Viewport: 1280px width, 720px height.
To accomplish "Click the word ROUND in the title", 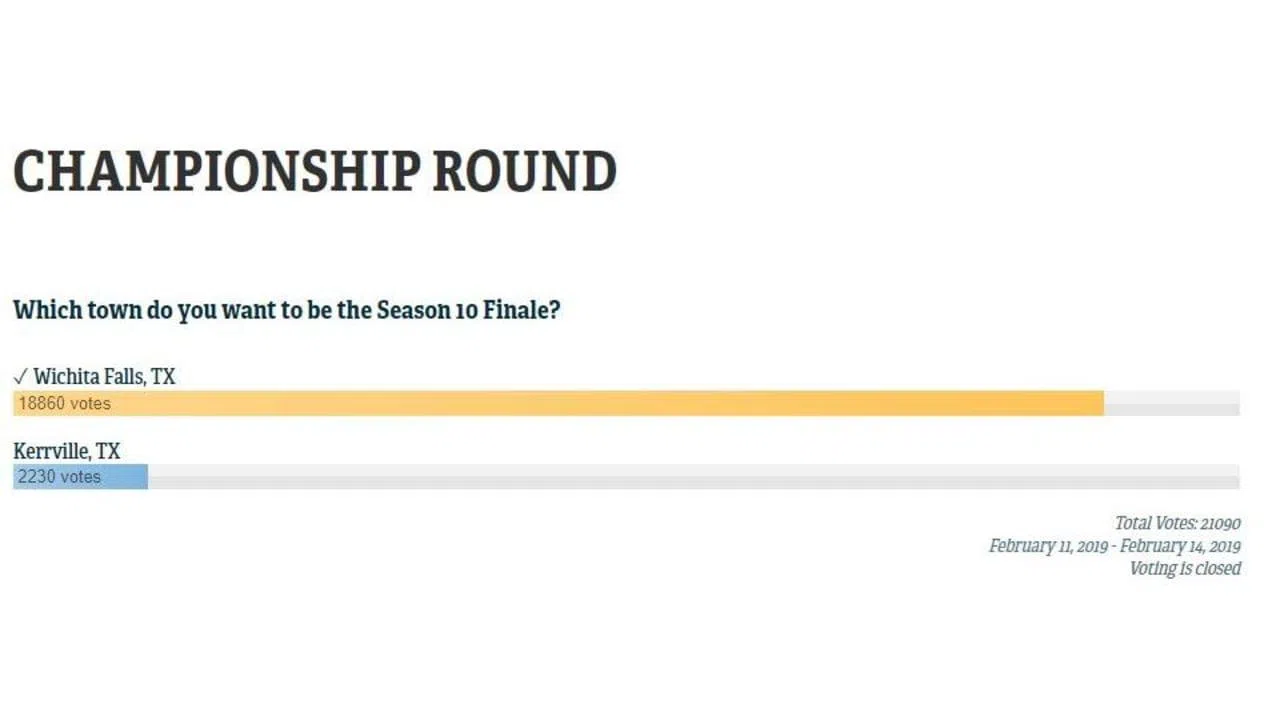I will (x=525, y=171).
